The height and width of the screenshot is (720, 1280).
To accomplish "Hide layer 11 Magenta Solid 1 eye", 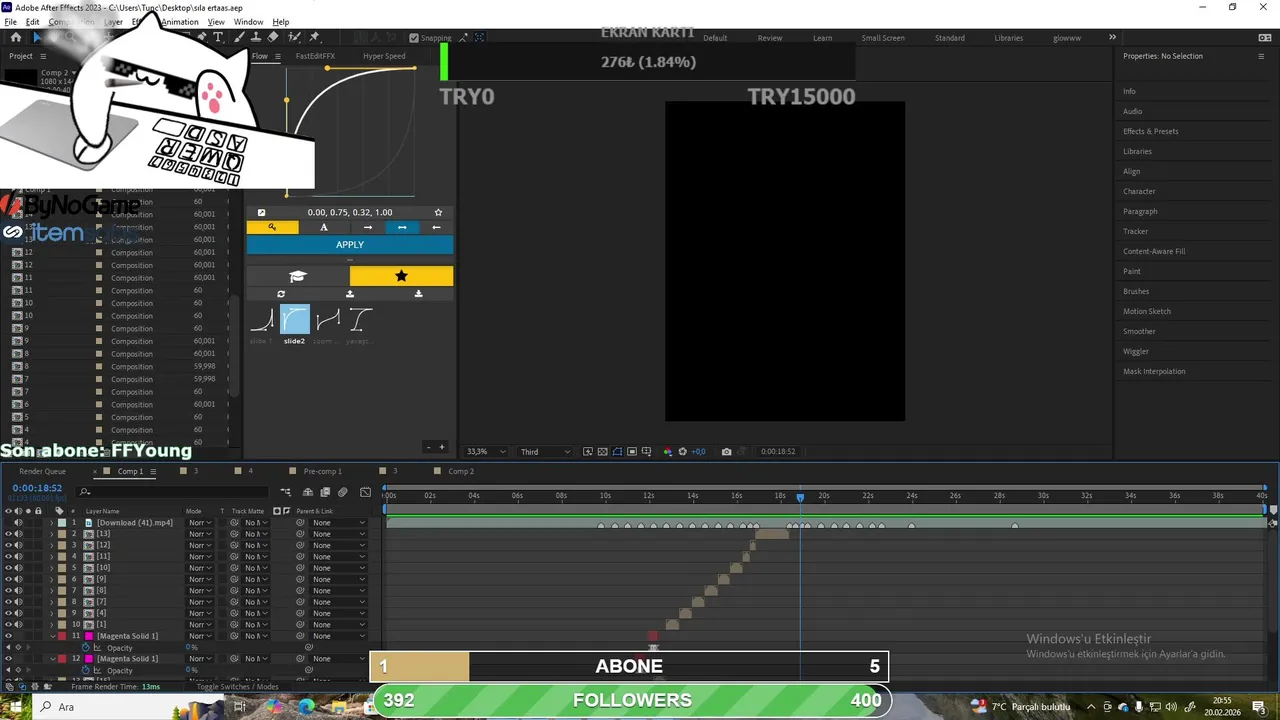I will (x=8, y=636).
